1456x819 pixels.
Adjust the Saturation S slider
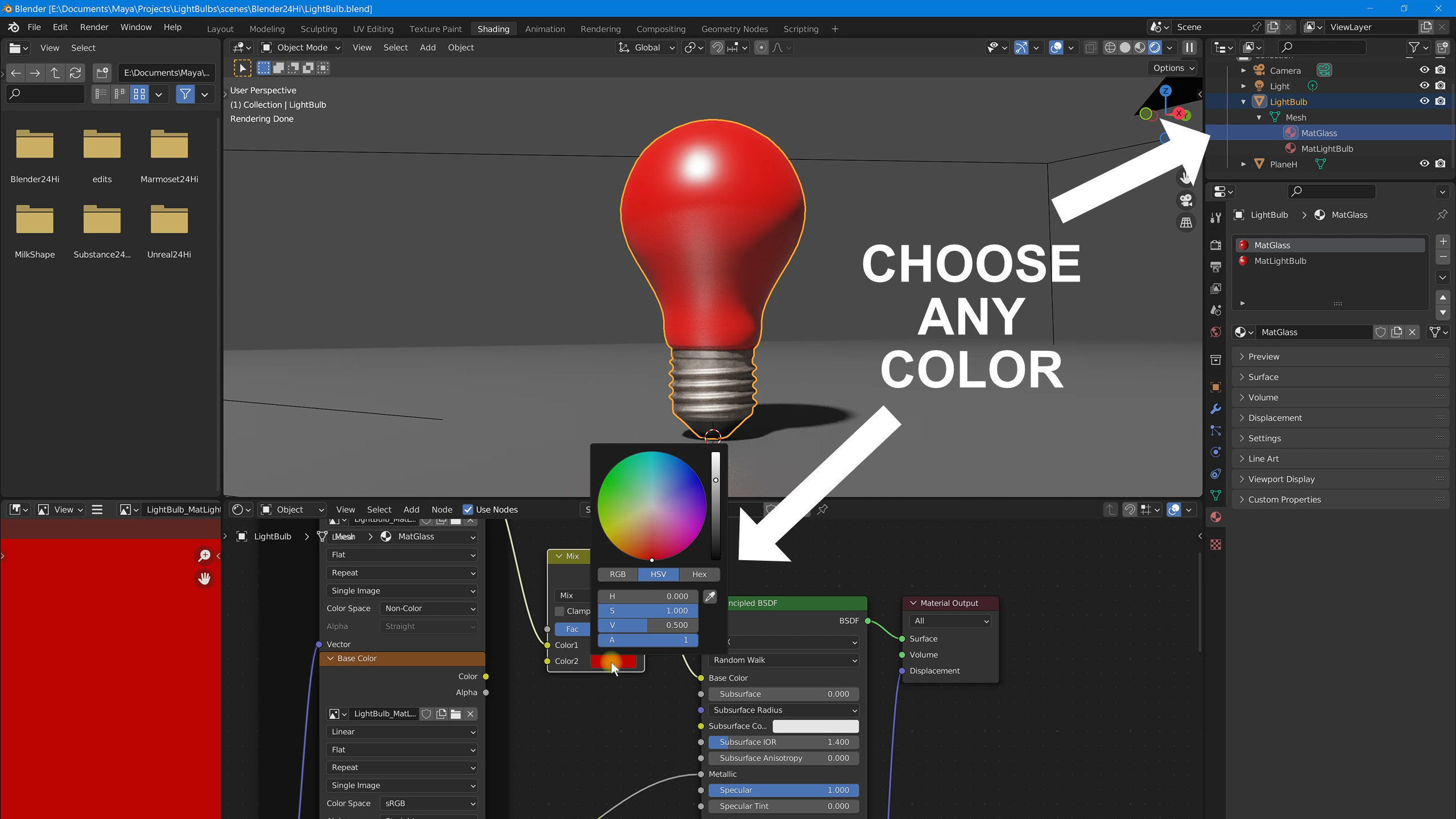648,611
